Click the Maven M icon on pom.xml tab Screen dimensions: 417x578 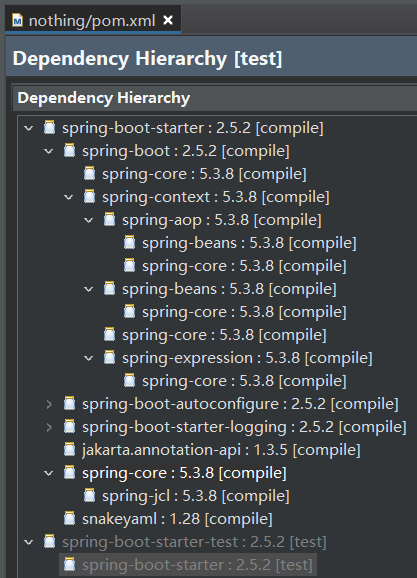[x=17, y=20]
